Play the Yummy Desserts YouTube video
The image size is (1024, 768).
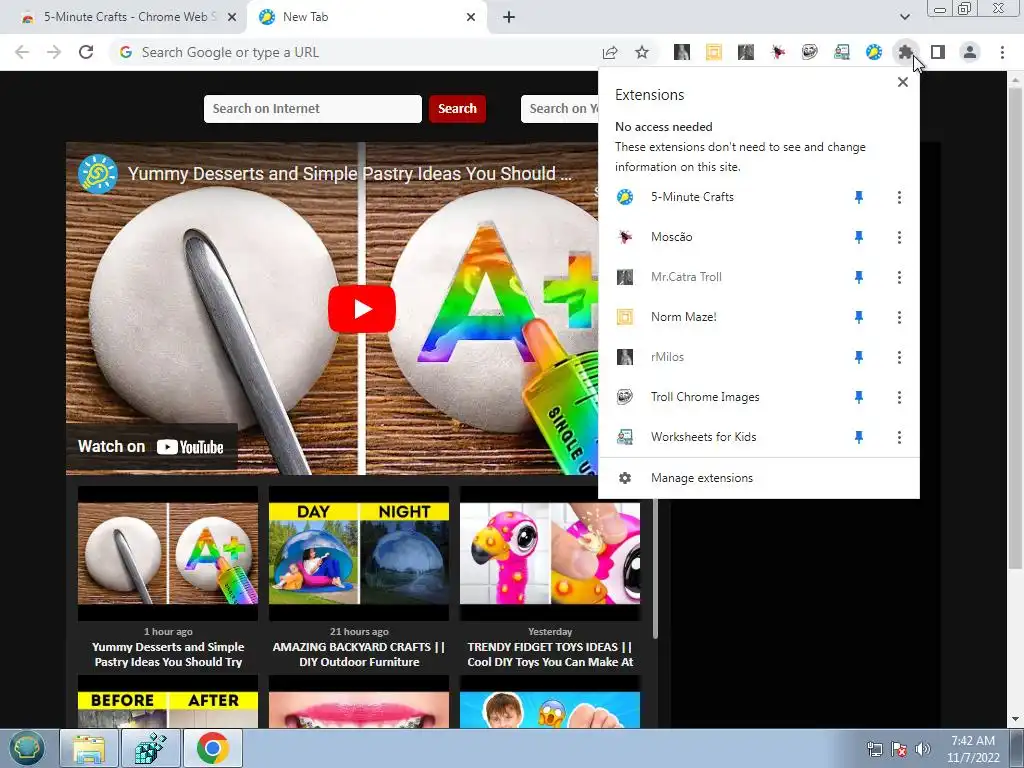361,309
